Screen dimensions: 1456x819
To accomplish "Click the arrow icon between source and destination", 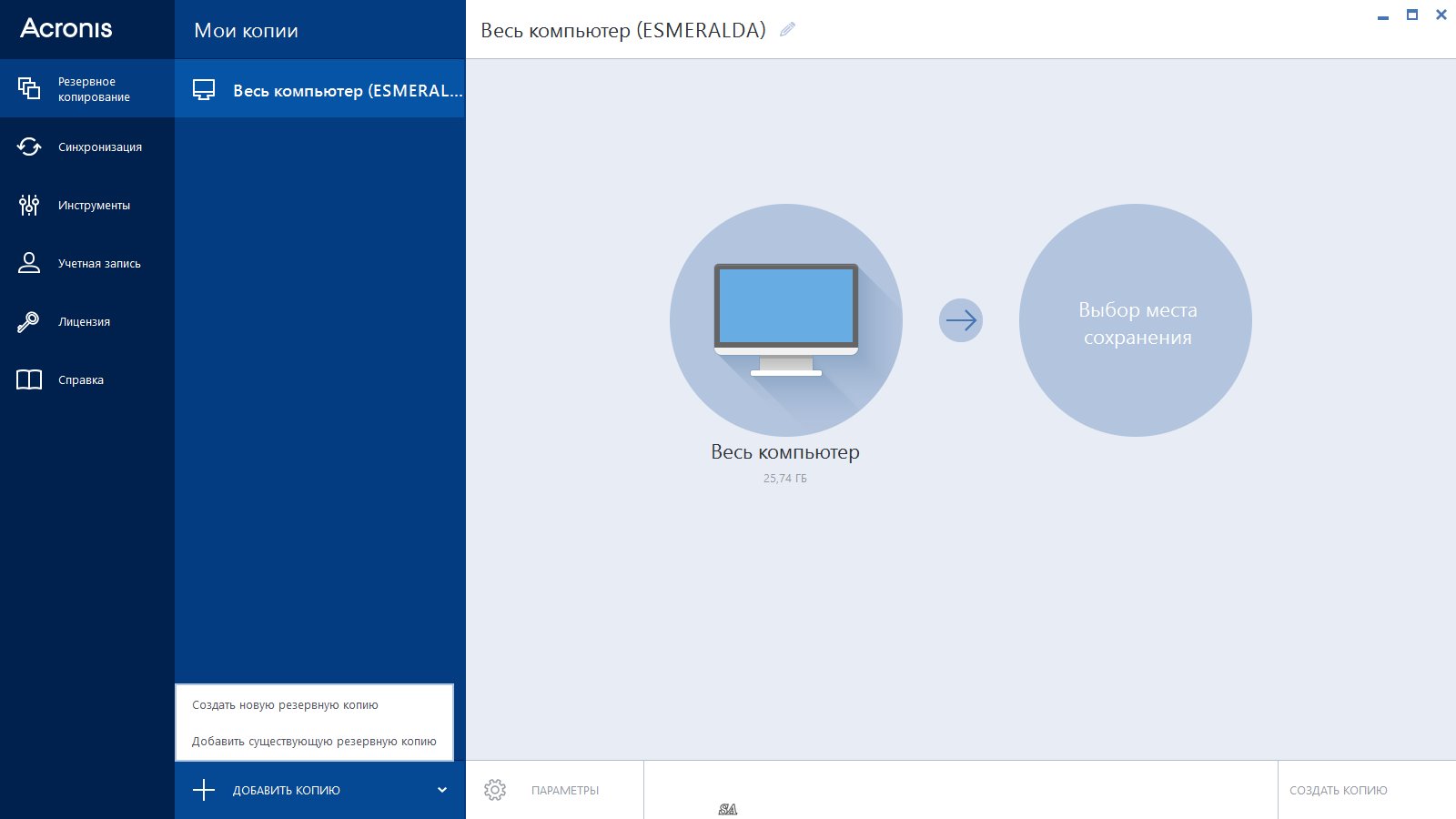I will coord(961,320).
